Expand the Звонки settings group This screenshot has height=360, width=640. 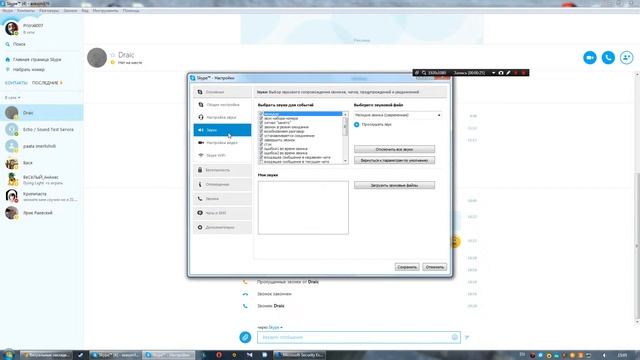[222, 199]
